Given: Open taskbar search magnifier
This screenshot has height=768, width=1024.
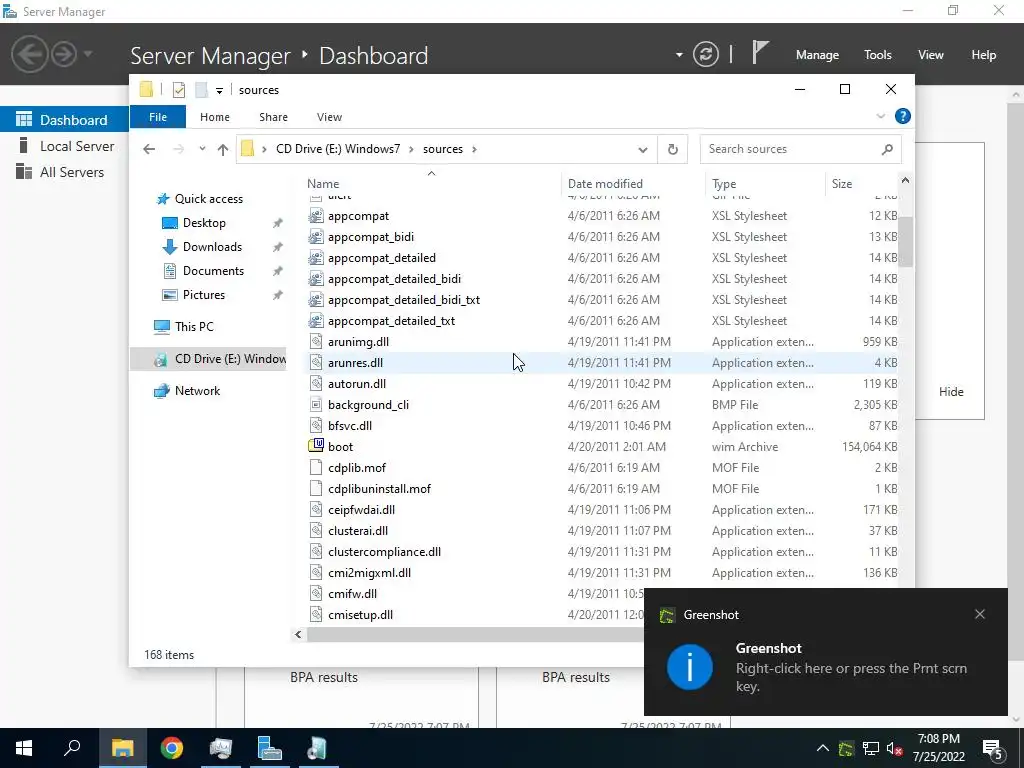Looking at the screenshot, I should (72, 748).
